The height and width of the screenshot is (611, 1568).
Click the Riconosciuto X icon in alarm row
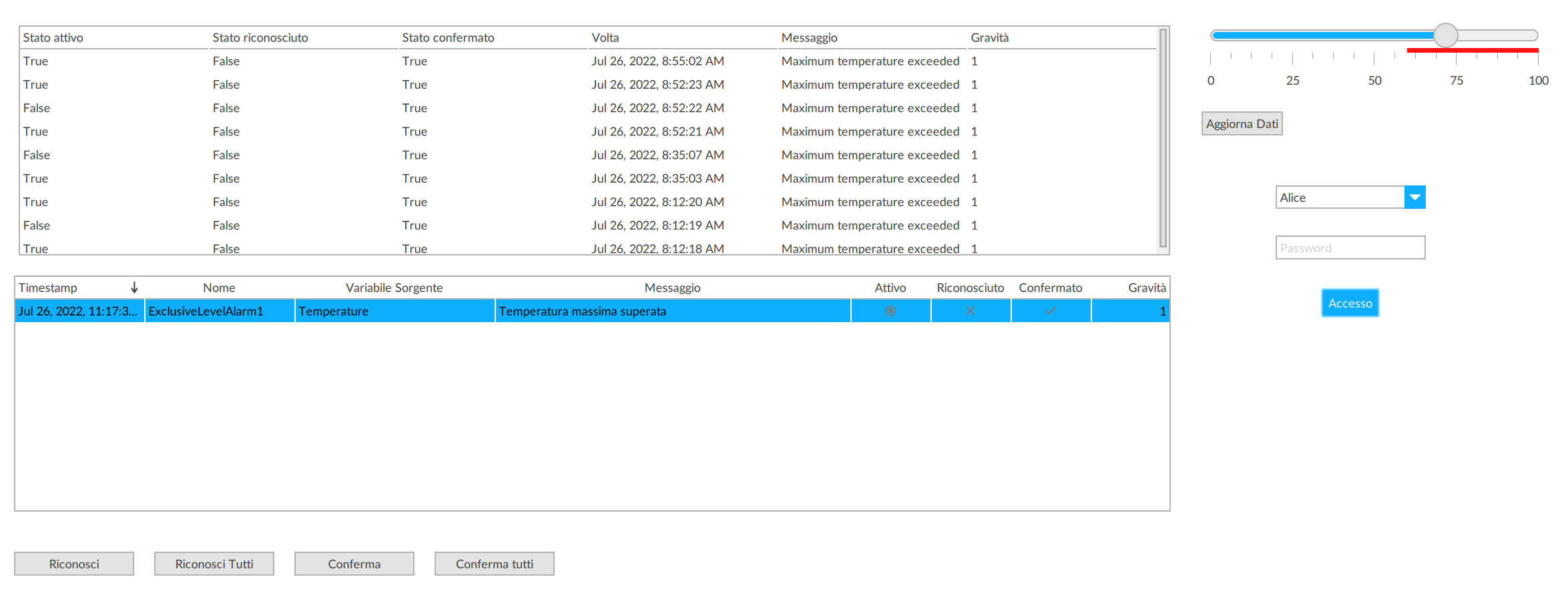tap(970, 311)
